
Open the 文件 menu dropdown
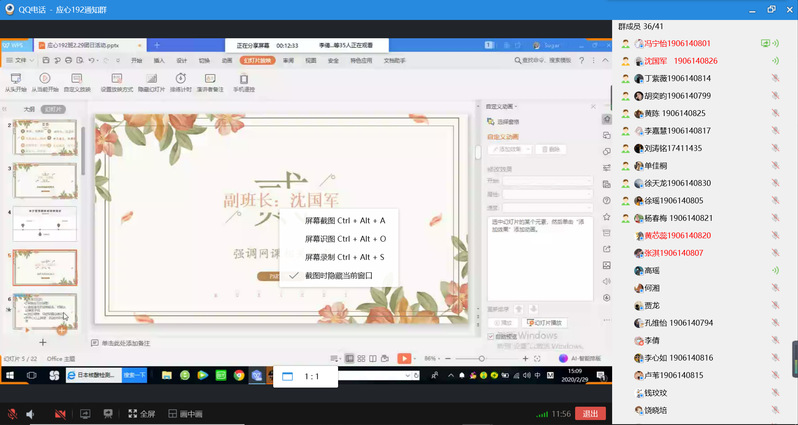coord(20,60)
